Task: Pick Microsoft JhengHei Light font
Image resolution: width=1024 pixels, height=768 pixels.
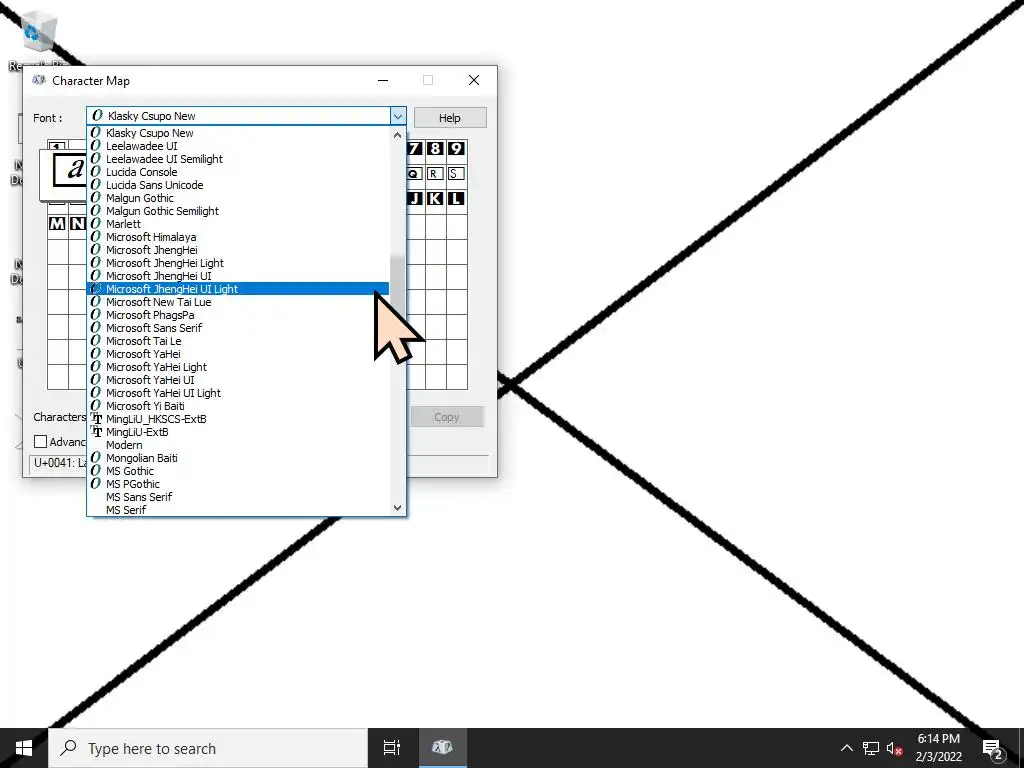Action: 238,263
